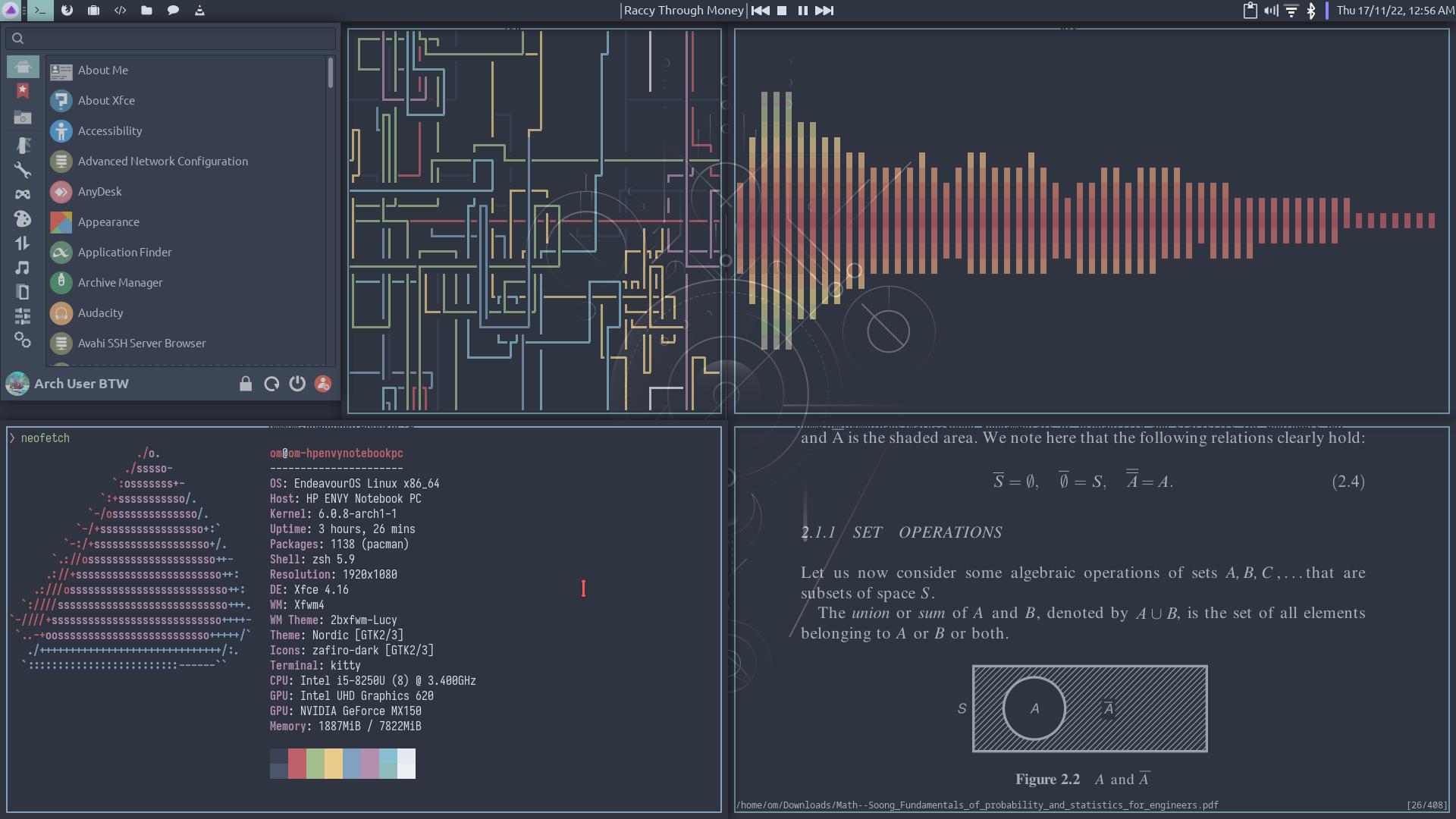Skip to the next track
1456x819 pixels.
point(824,11)
